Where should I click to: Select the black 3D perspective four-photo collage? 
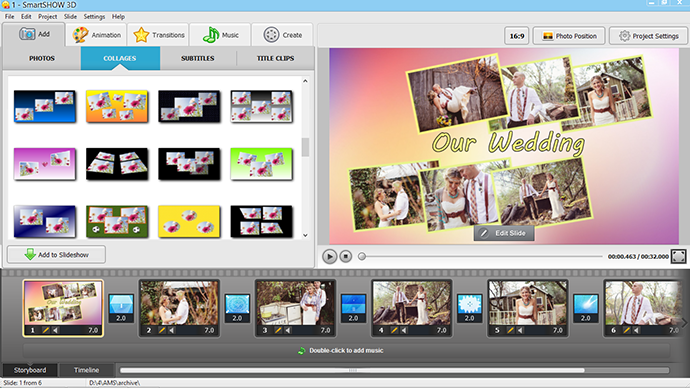pyautogui.click(x=117, y=164)
